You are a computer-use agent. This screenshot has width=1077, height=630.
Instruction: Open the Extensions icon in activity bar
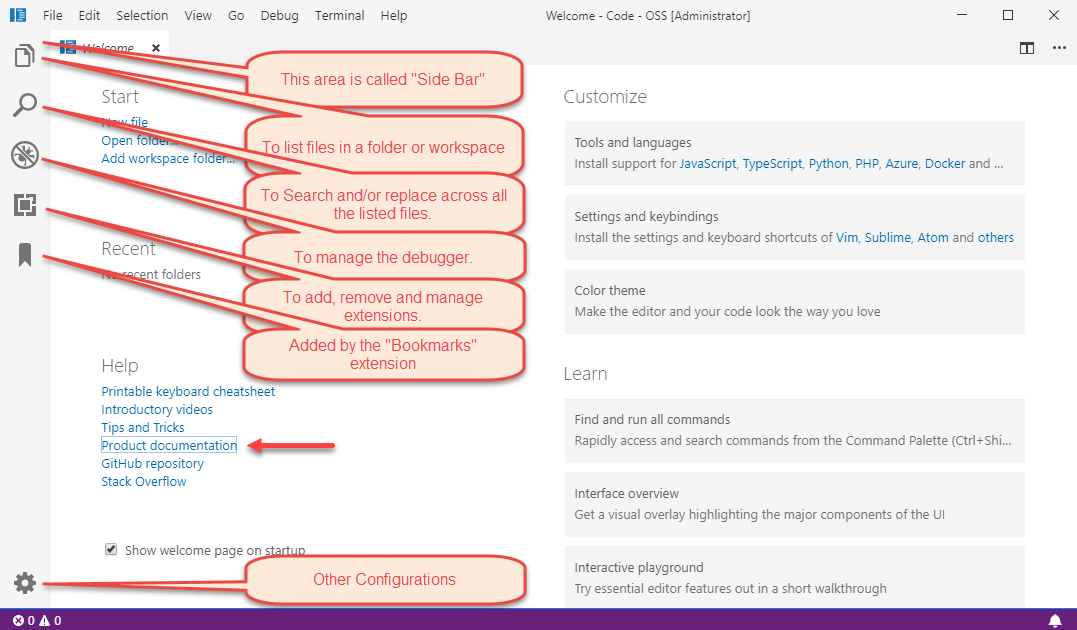[x=24, y=206]
